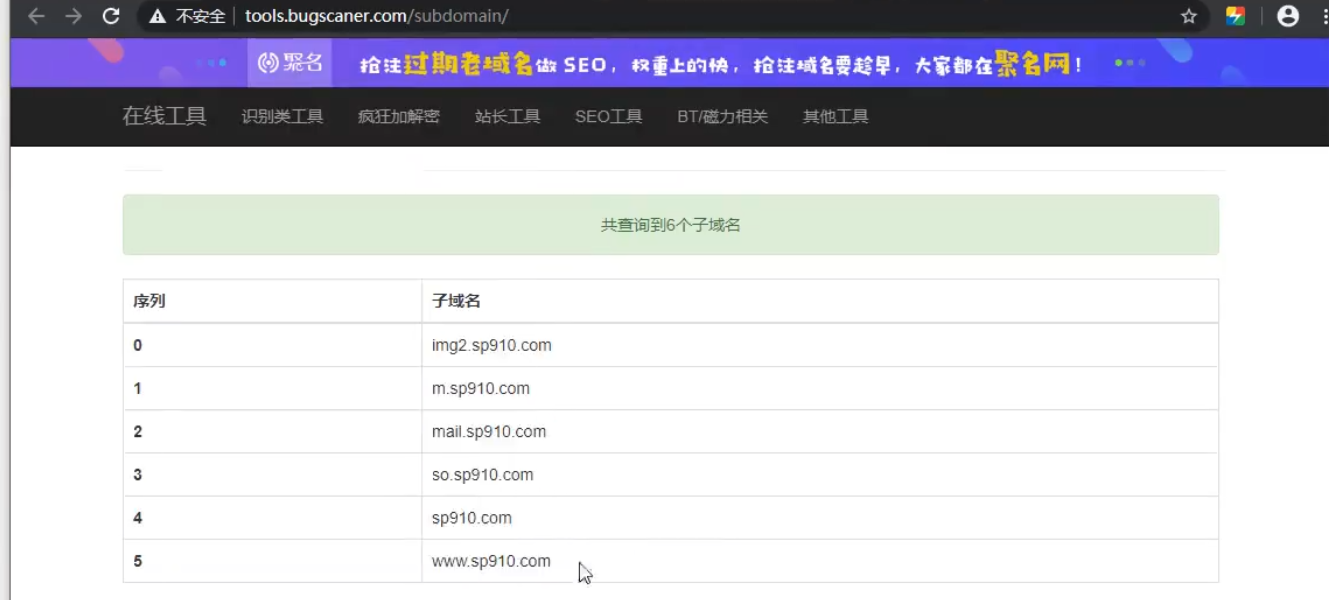Click the browser back arrow
Viewport: 1329px width, 600px height.
coord(36,16)
